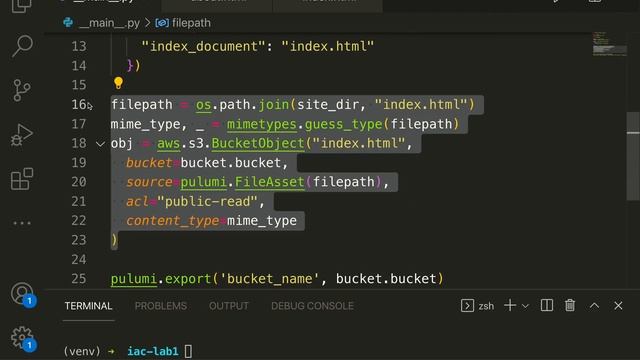Maximize the panel with the up chevron
The height and width of the screenshot is (360, 640).
point(594,305)
